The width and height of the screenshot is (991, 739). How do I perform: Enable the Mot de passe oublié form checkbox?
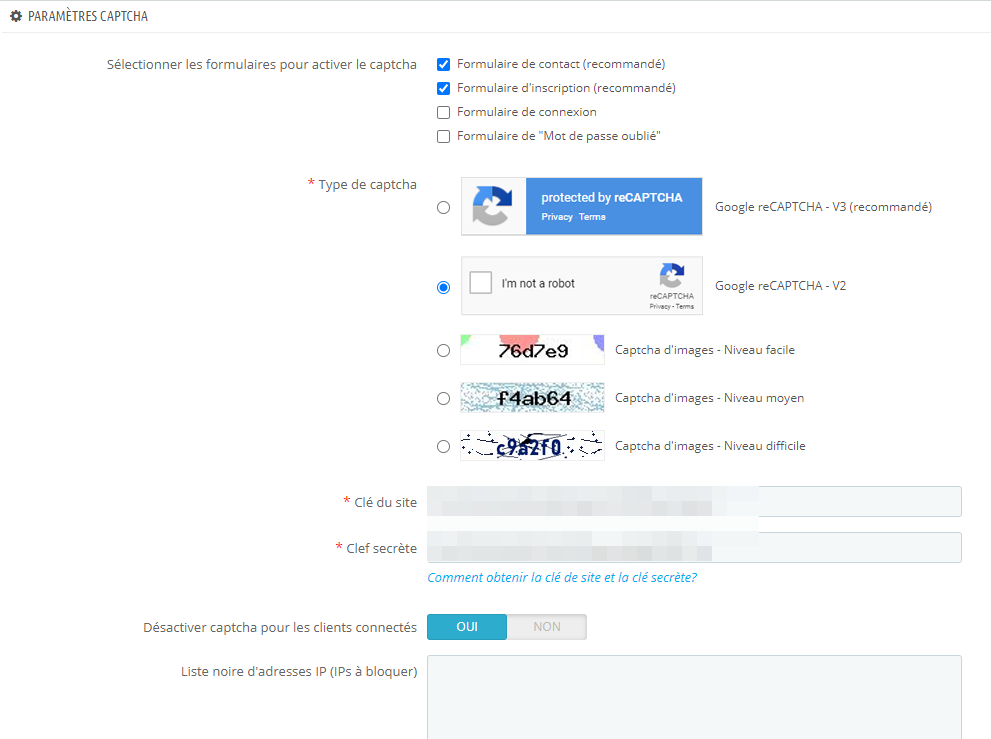[x=444, y=137]
